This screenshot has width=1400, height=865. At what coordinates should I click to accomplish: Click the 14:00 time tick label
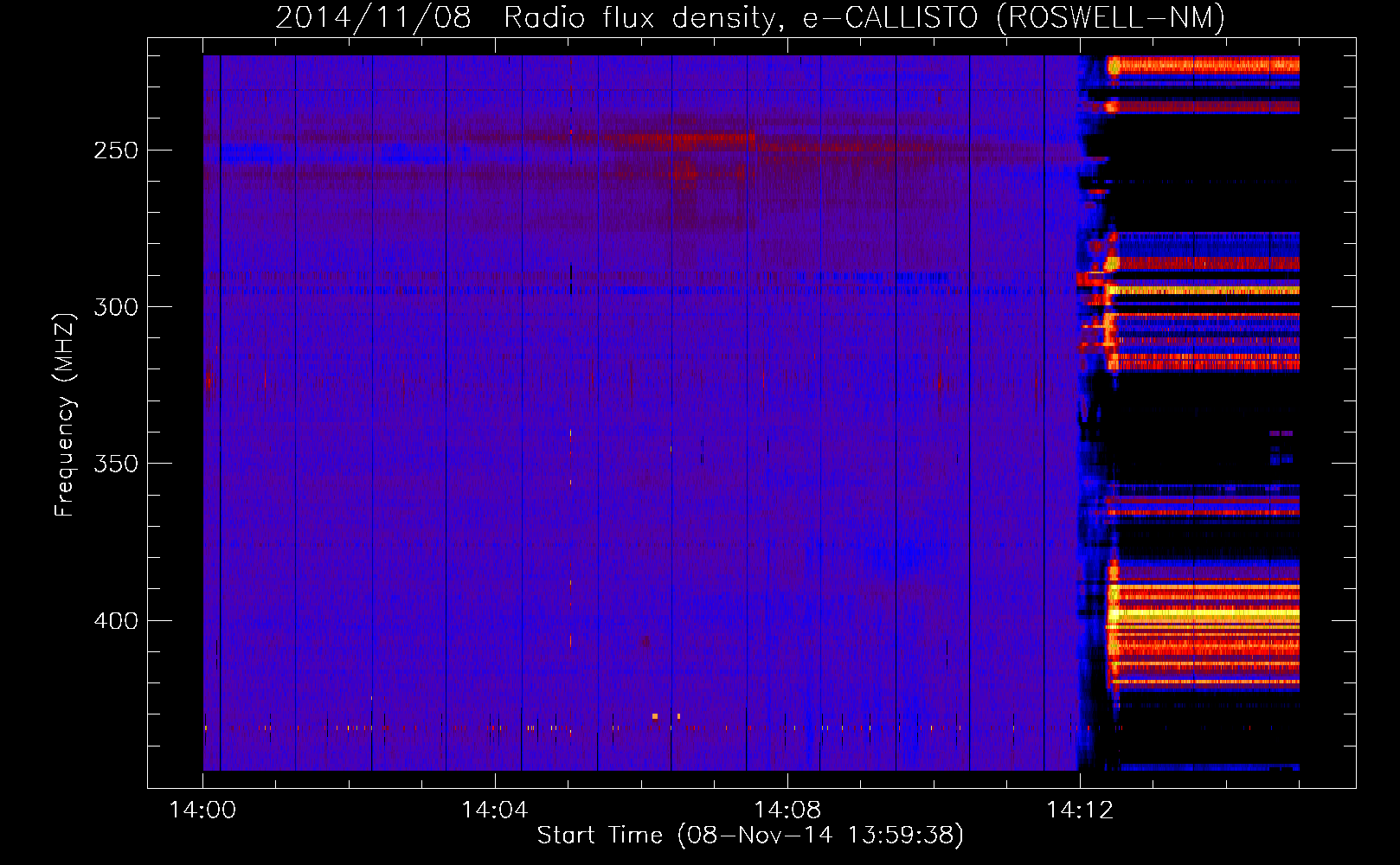[x=202, y=811]
